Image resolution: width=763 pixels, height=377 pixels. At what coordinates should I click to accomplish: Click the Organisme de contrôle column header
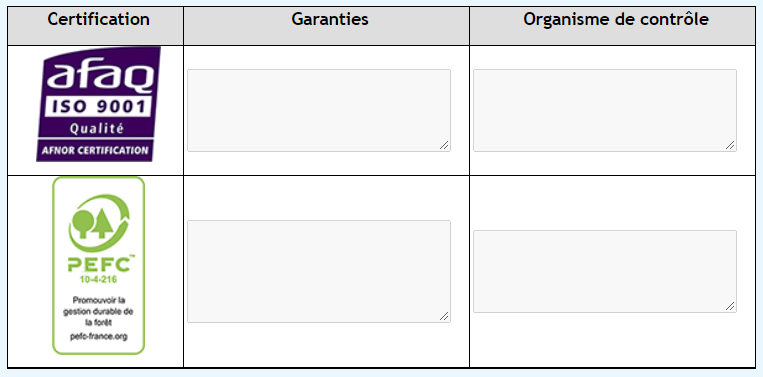616,19
